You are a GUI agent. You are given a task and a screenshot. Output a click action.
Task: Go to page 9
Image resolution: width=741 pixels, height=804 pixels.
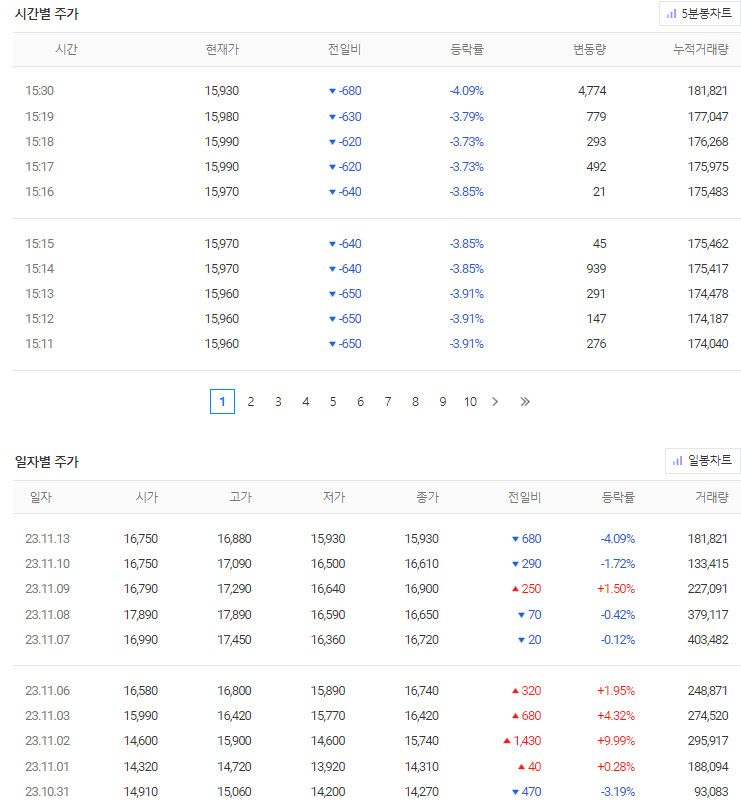pyautogui.click(x=443, y=401)
